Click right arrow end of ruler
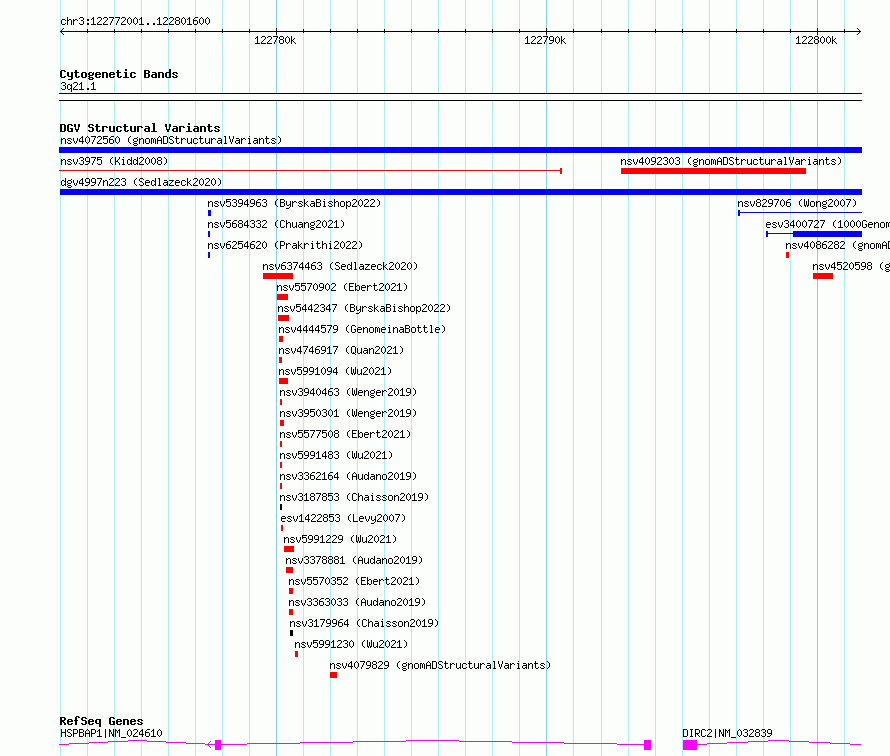This screenshot has height=756, width=890. 859,32
